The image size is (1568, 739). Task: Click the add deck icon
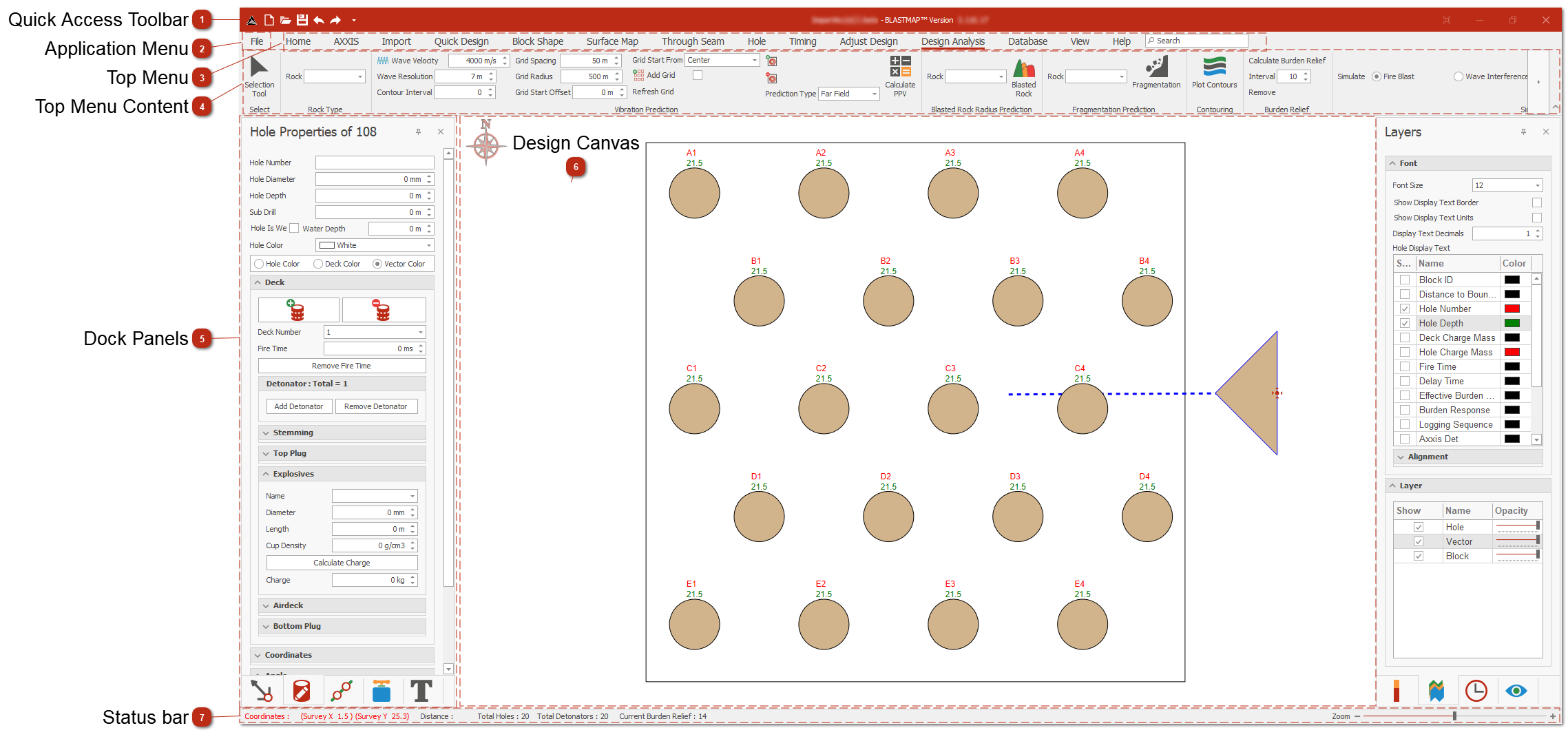pyautogui.click(x=297, y=310)
